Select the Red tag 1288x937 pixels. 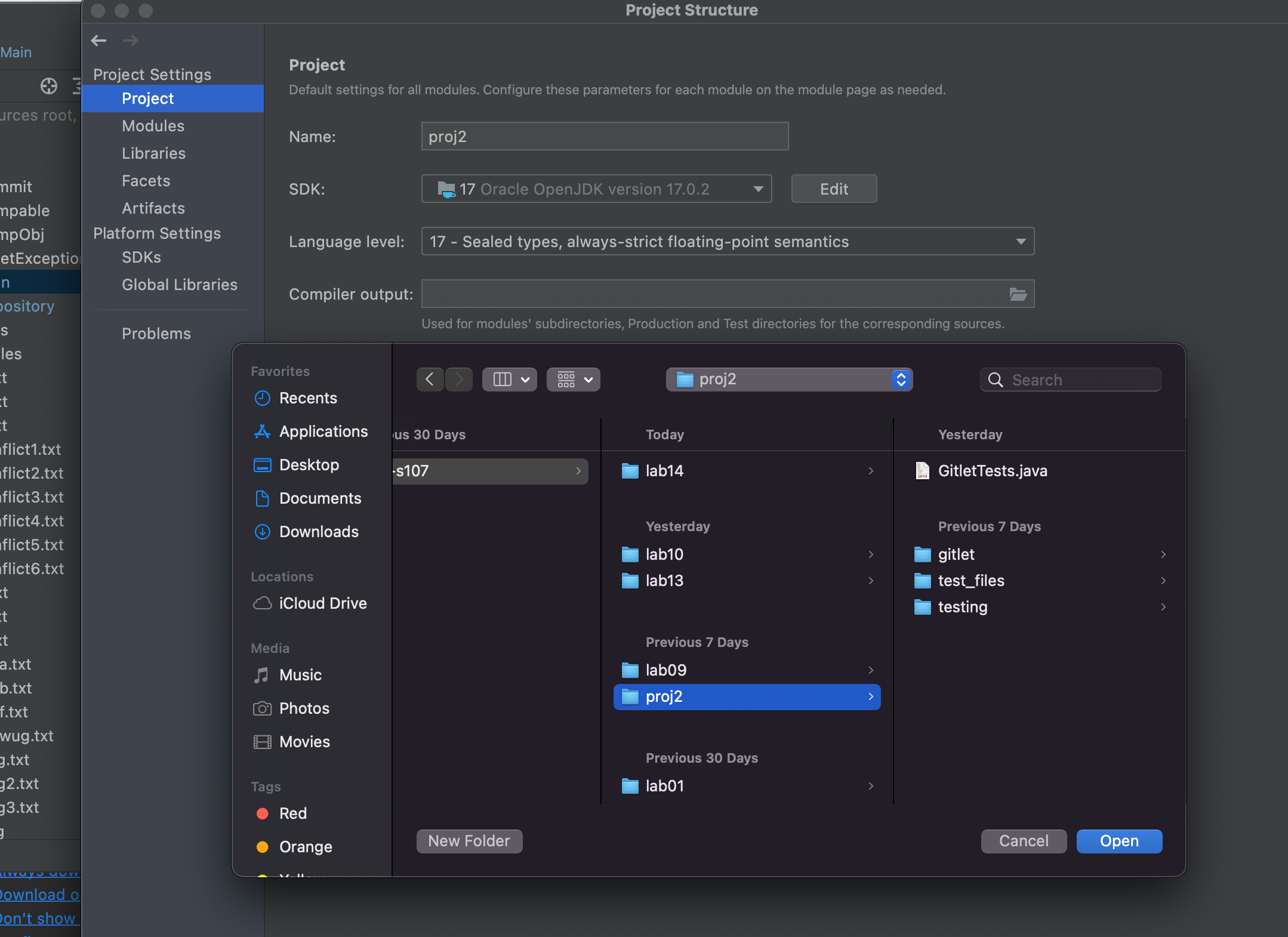292,813
